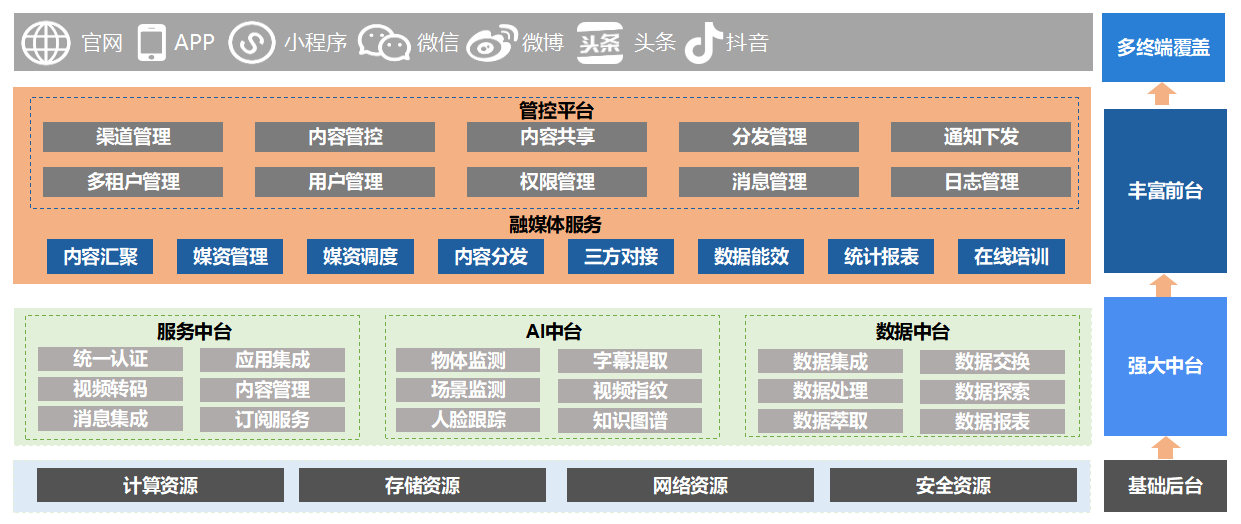Image resolution: width=1241 pixels, height=524 pixels.
Task: Click the blue 内容汇聚 box
Action: tap(100, 257)
